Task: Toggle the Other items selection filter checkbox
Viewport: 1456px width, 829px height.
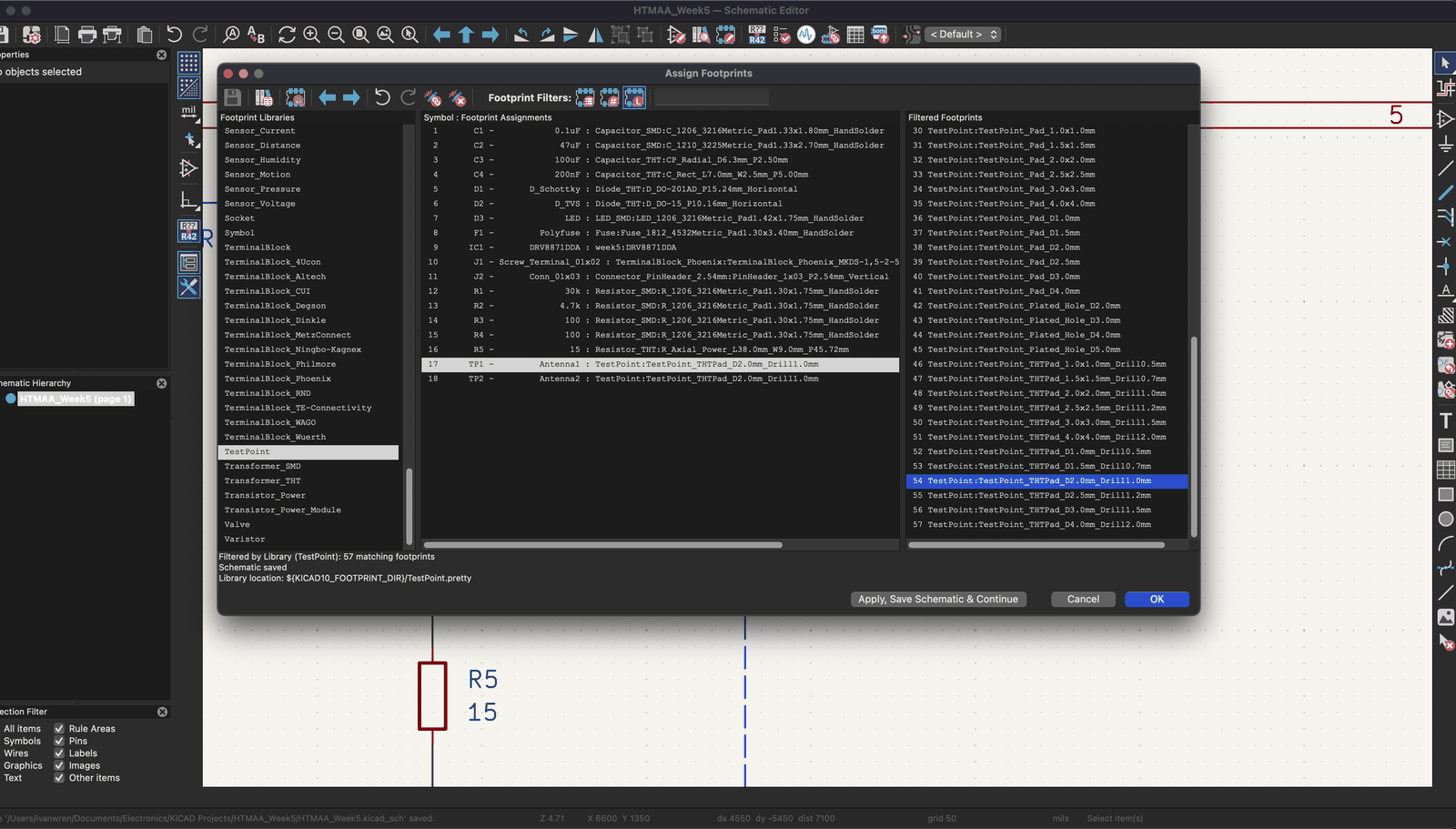Action: pos(59,778)
